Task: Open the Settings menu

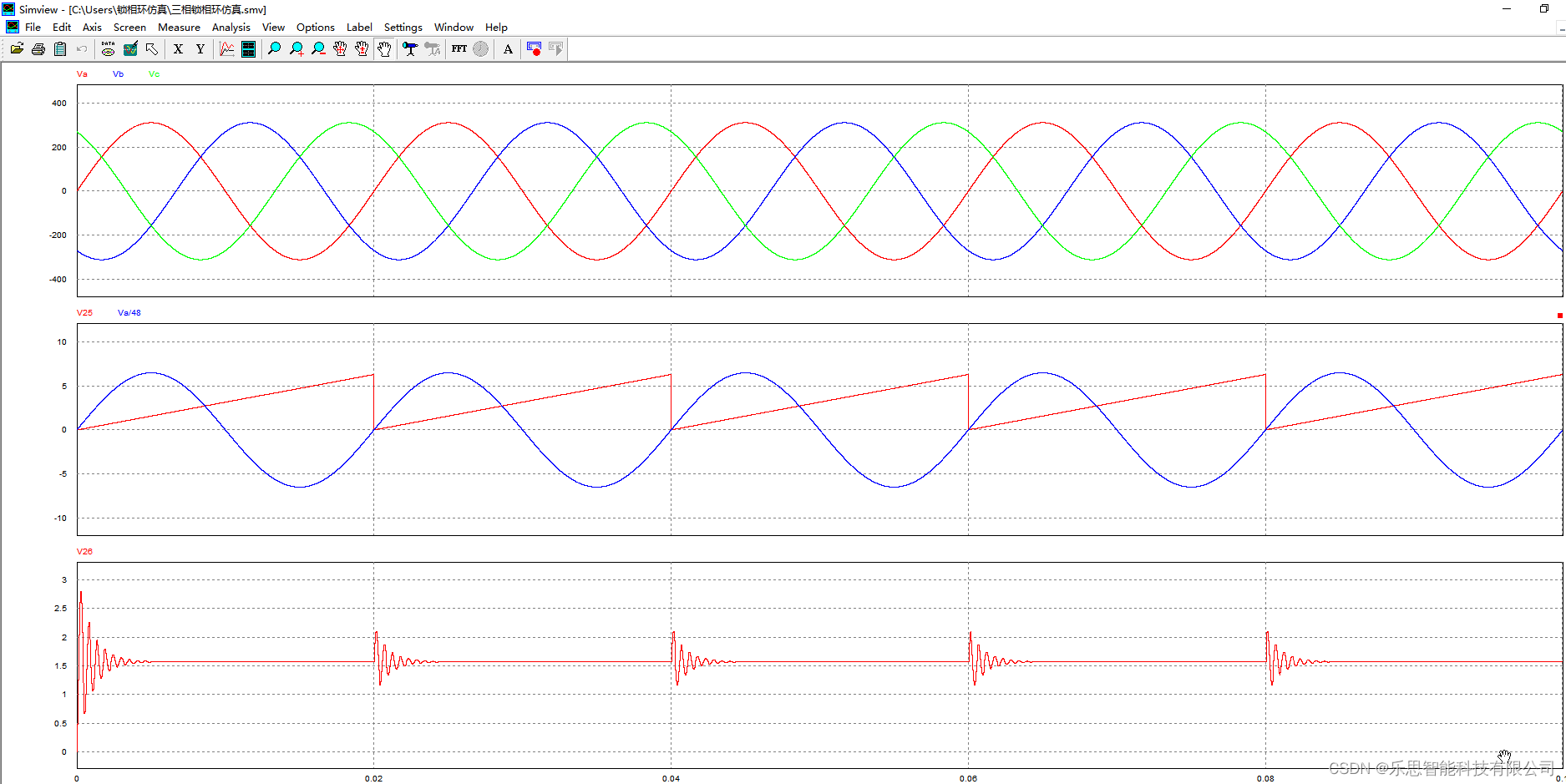Action: click(403, 28)
